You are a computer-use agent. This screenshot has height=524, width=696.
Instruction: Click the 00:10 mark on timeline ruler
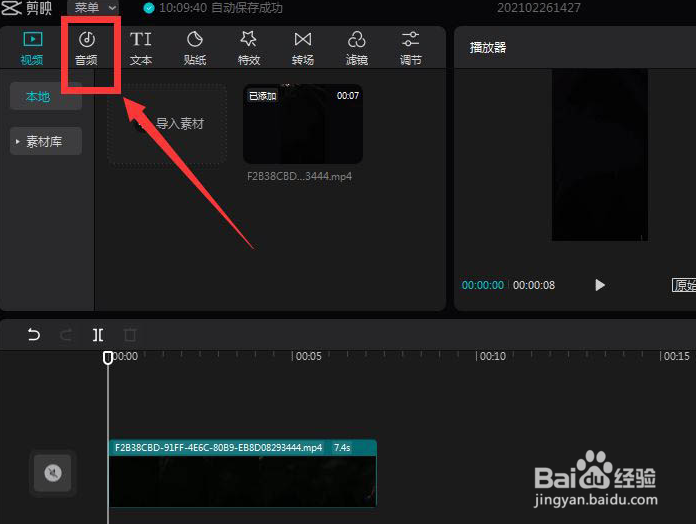point(493,356)
